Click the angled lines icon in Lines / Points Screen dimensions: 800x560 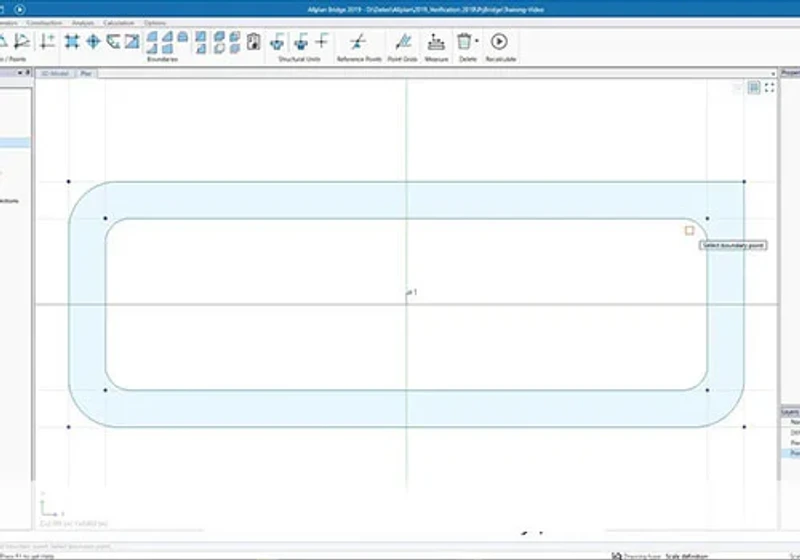[x=21, y=41]
